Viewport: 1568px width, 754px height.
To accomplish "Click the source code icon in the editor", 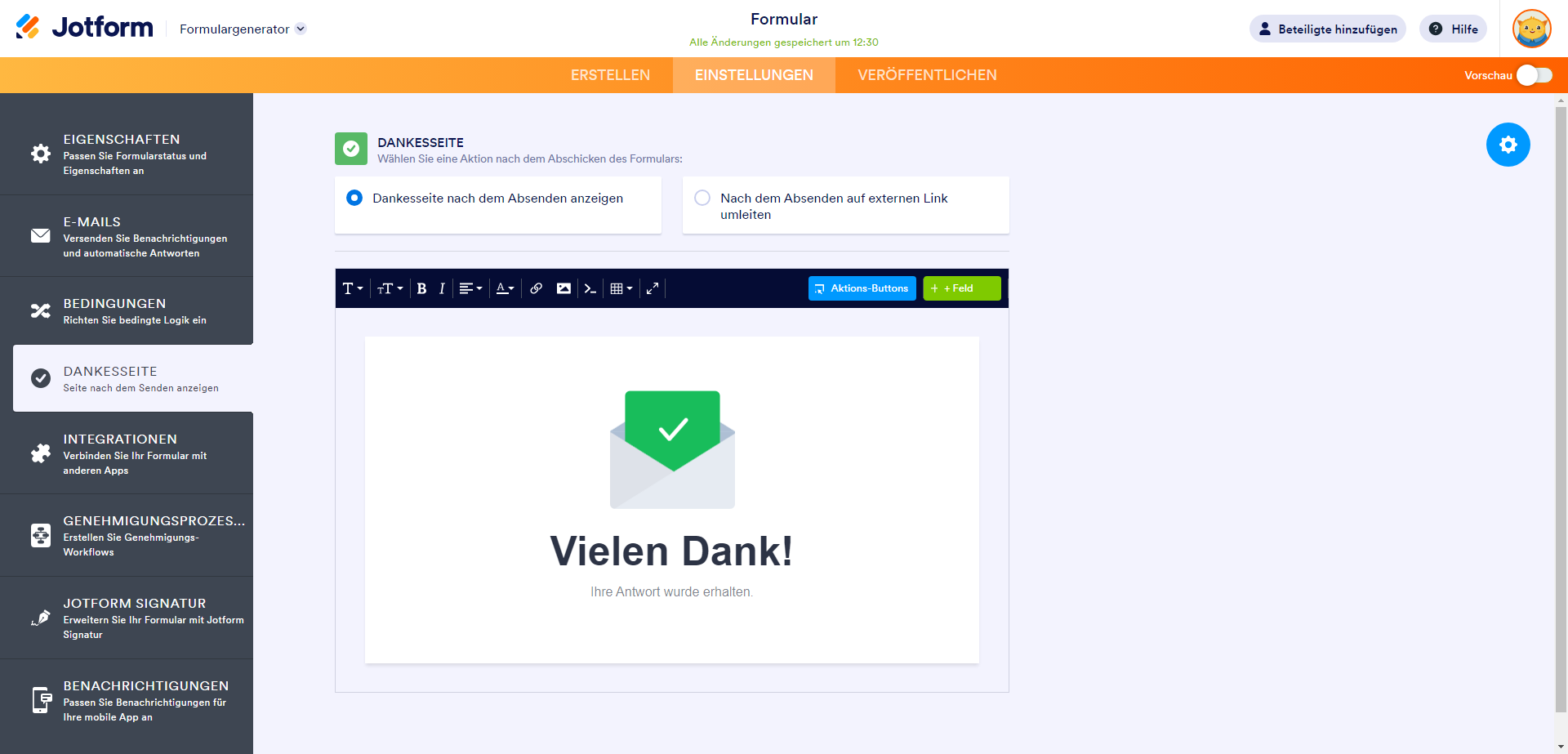I will [x=590, y=288].
